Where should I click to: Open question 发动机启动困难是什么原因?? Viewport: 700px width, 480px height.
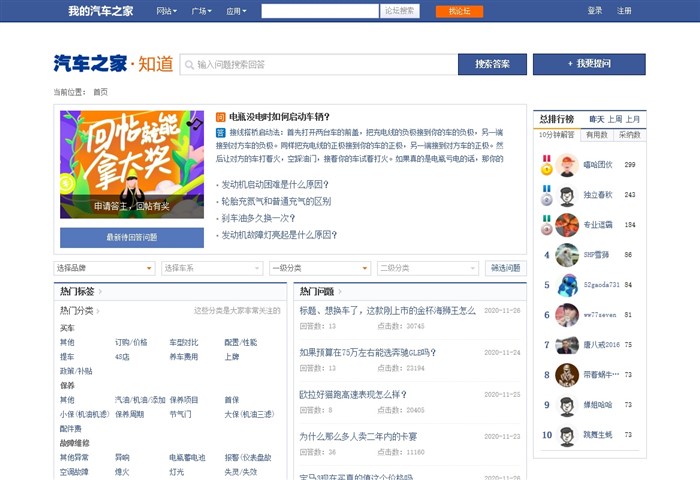click(275, 184)
